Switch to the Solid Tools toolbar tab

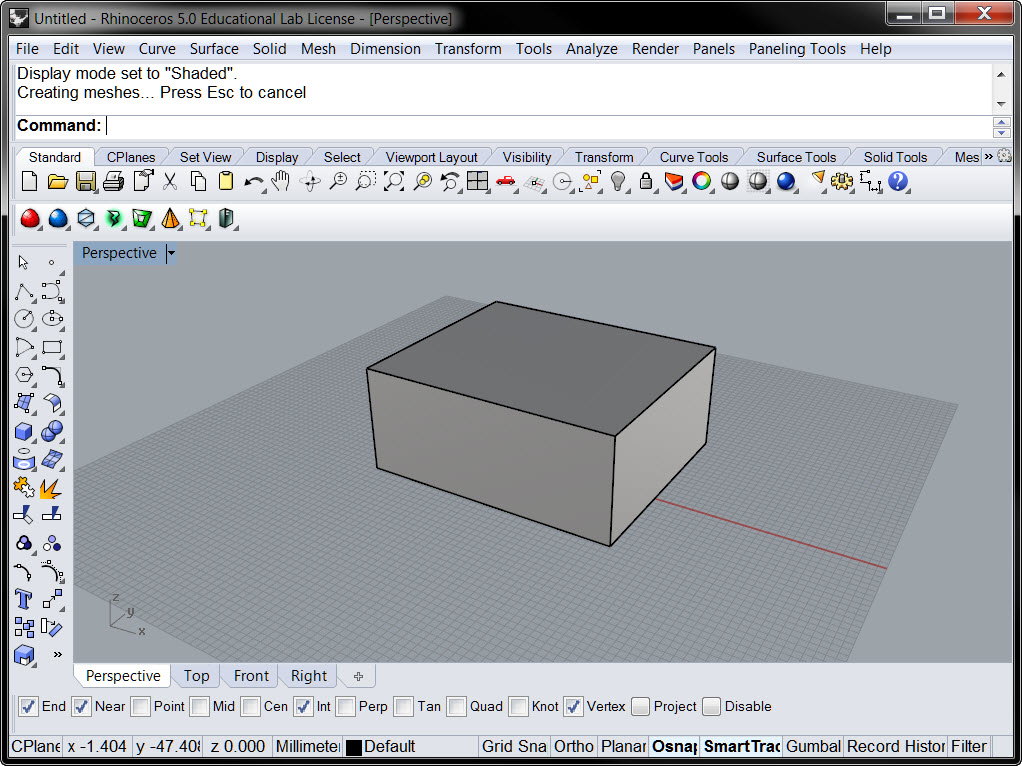pyautogui.click(x=895, y=157)
